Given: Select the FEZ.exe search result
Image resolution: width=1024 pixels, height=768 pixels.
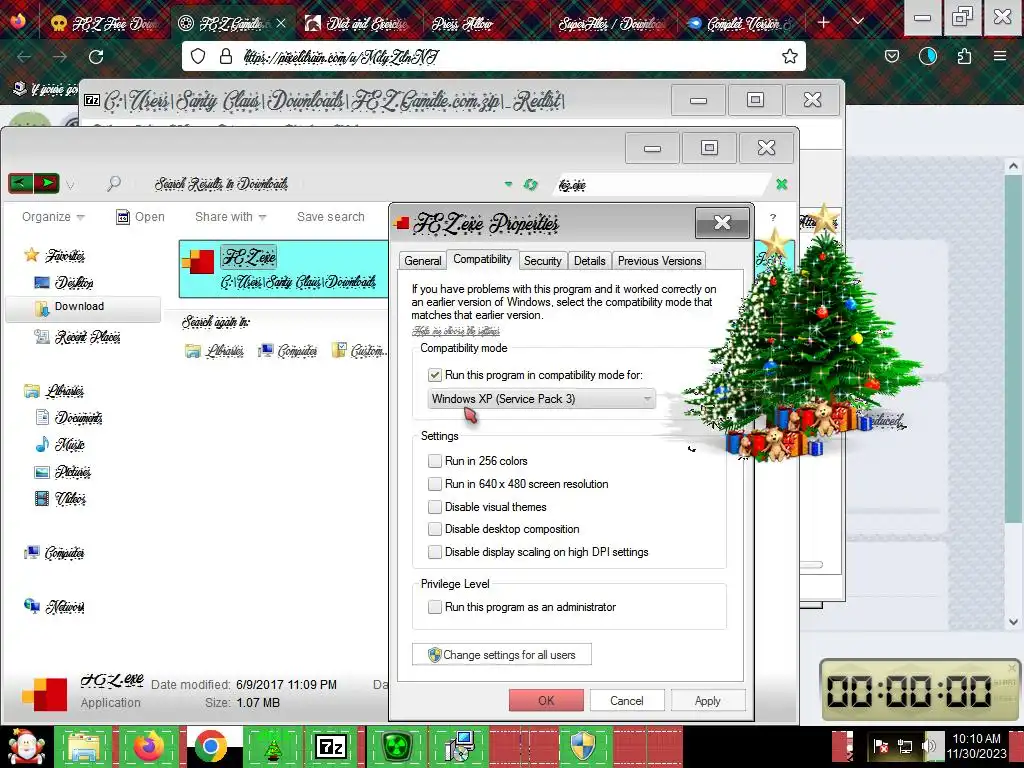Looking at the screenshot, I should 283,269.
